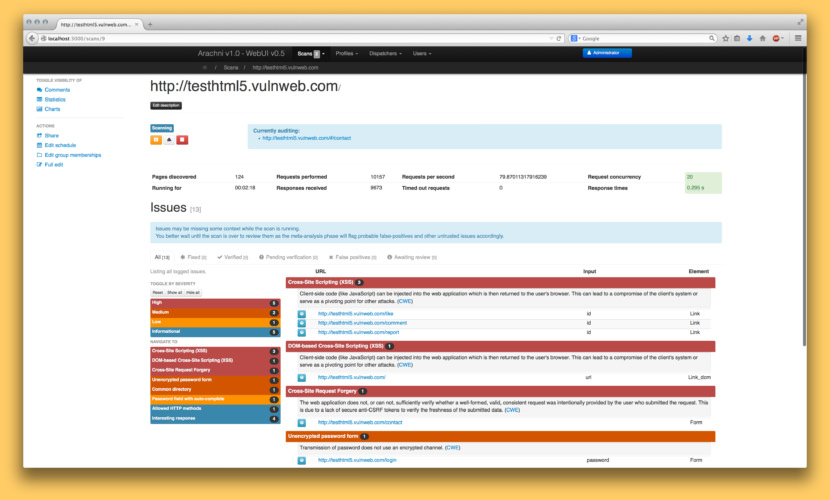Go back with the browser back arrow
This screenshot has height=500, width=830.
pos(32,38)
